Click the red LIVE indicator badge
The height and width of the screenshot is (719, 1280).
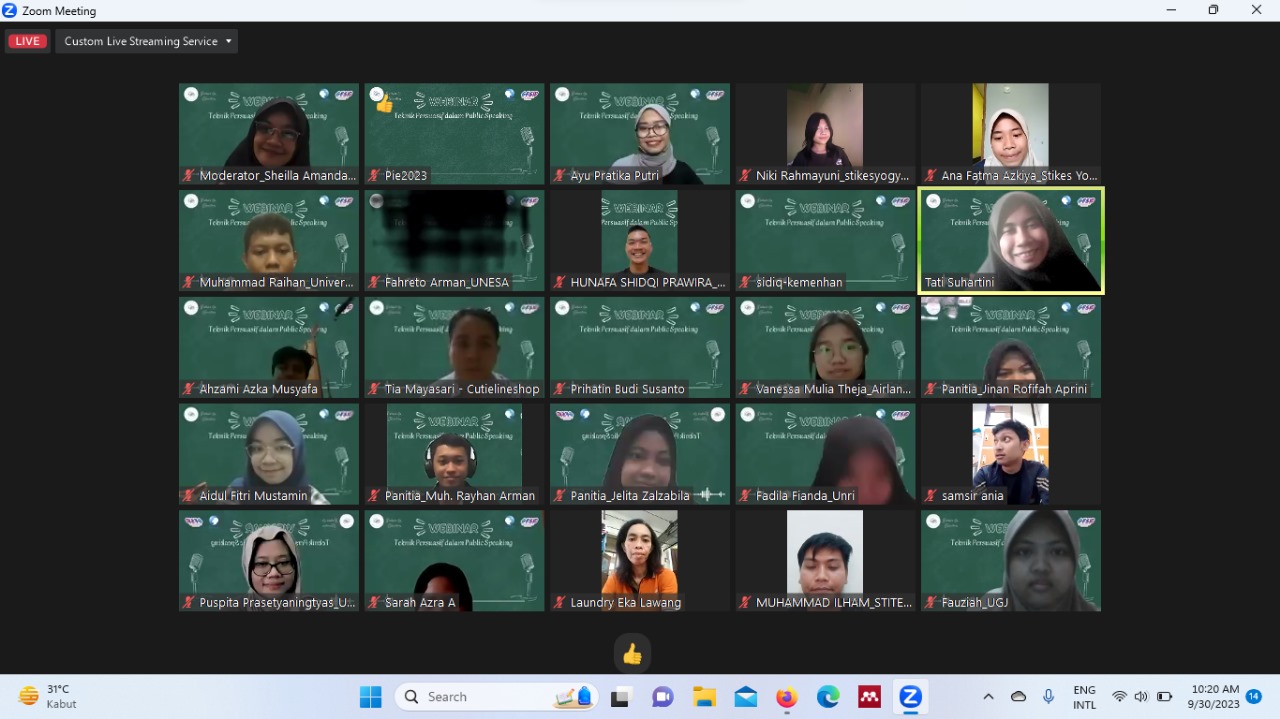click(27, 41)
